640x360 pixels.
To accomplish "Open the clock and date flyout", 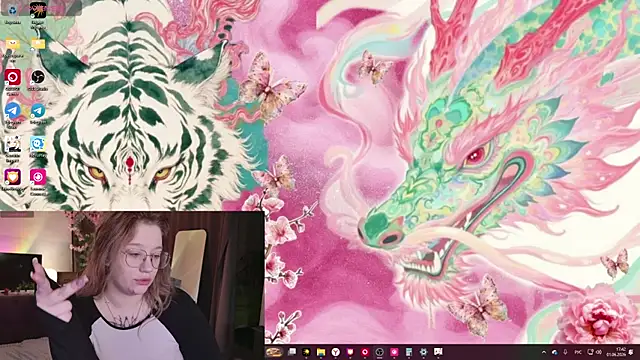I will pos(616,352).
